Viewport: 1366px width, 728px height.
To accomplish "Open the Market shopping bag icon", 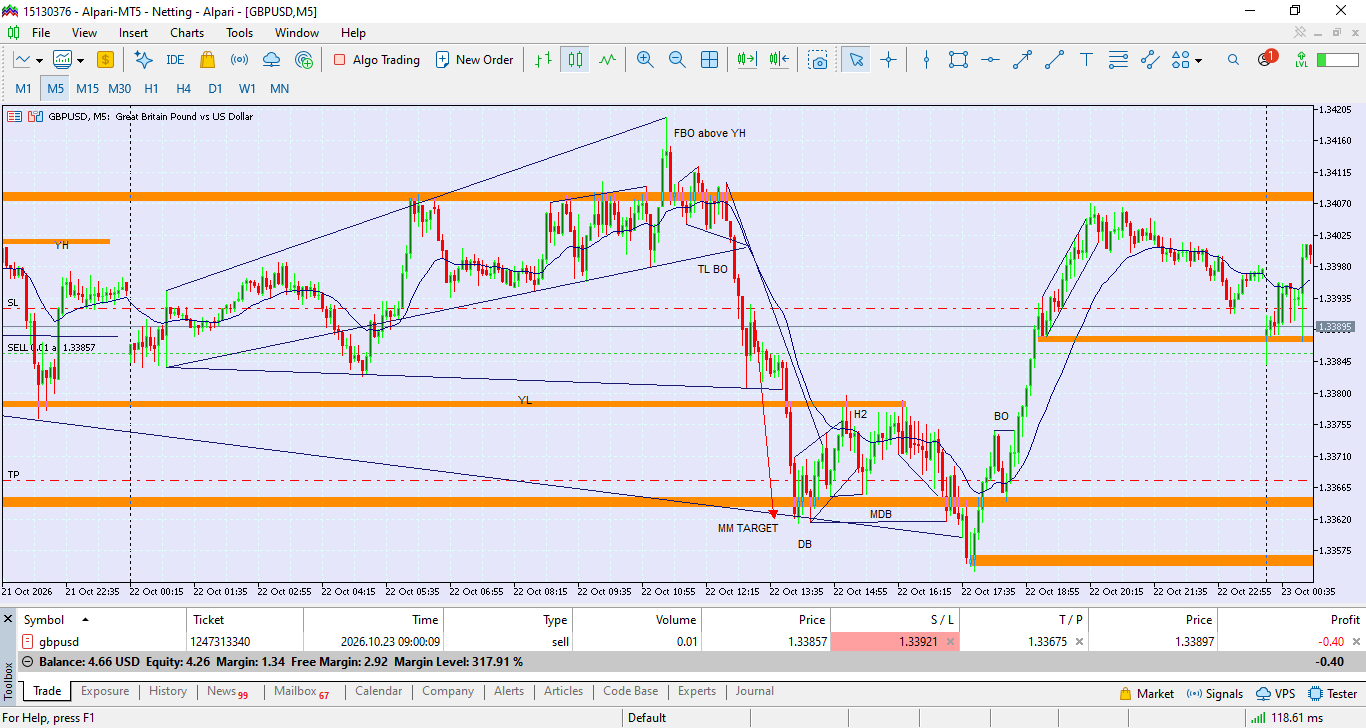I will pyautogui.click(x=207, y=60).
